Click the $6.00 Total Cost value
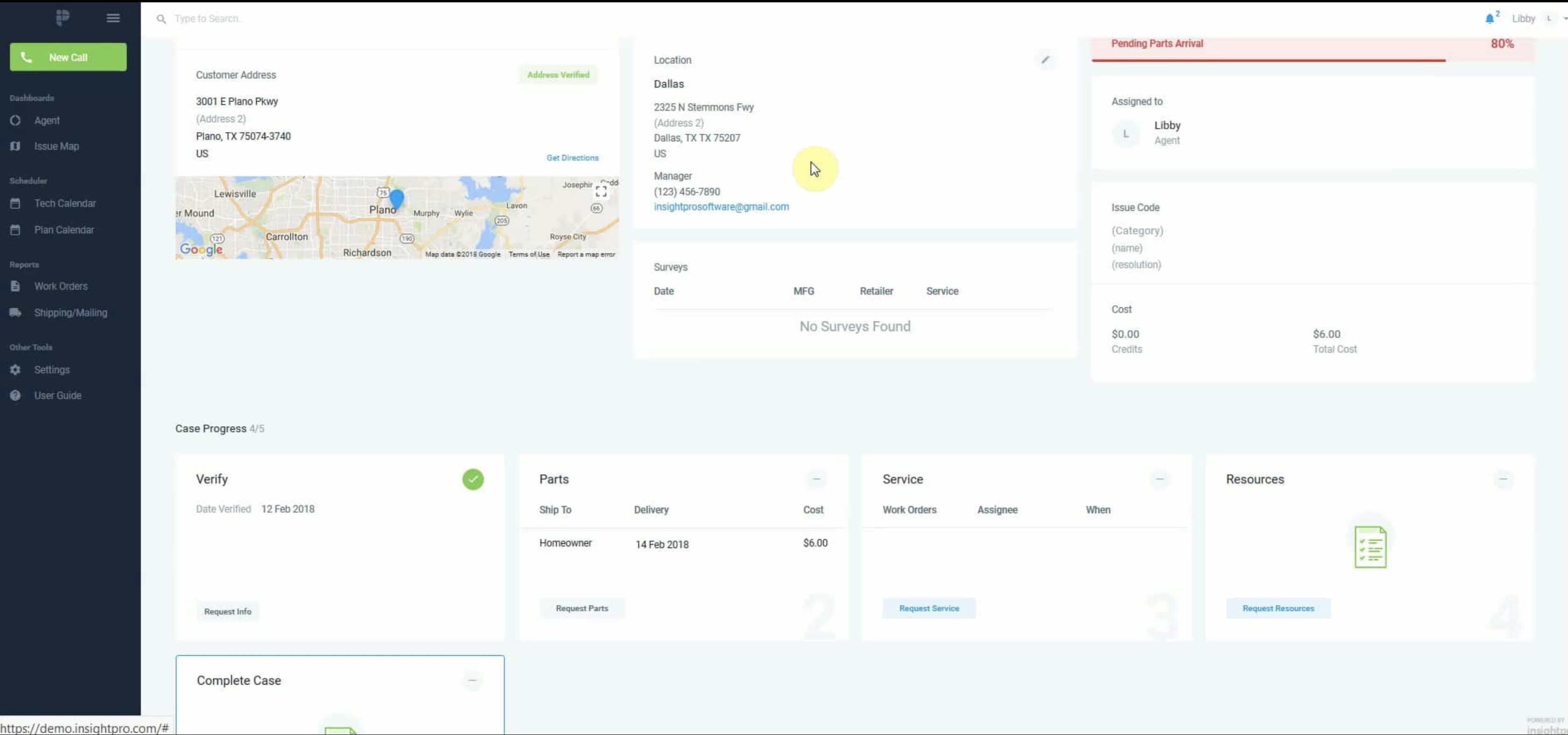The height and width of the screenshot is (735, 1568). 1326,334
